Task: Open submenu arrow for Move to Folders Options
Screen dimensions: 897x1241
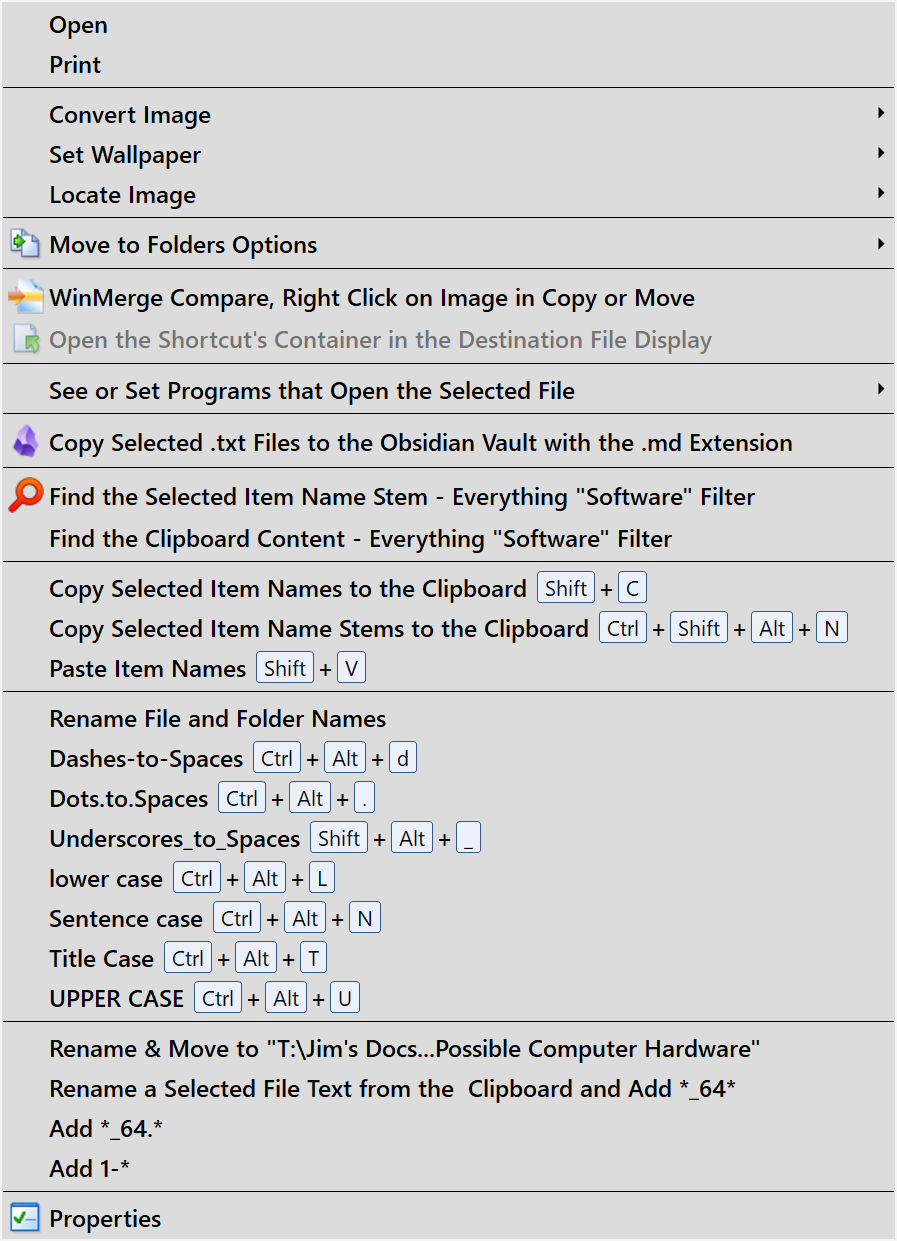Action: pyautogui.click(x=880, y=244)
